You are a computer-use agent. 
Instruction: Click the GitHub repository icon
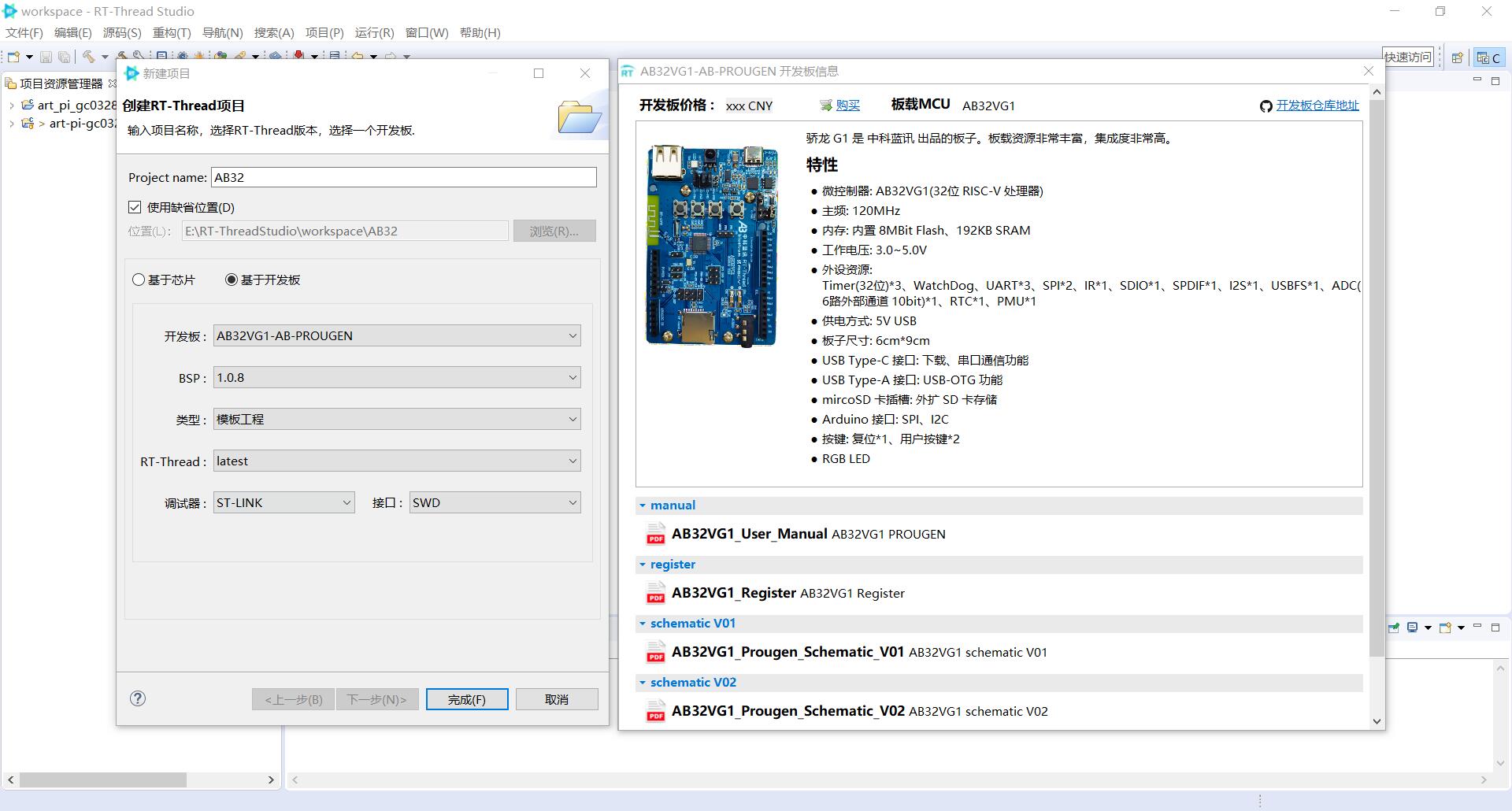click(x=1266, y=106)
